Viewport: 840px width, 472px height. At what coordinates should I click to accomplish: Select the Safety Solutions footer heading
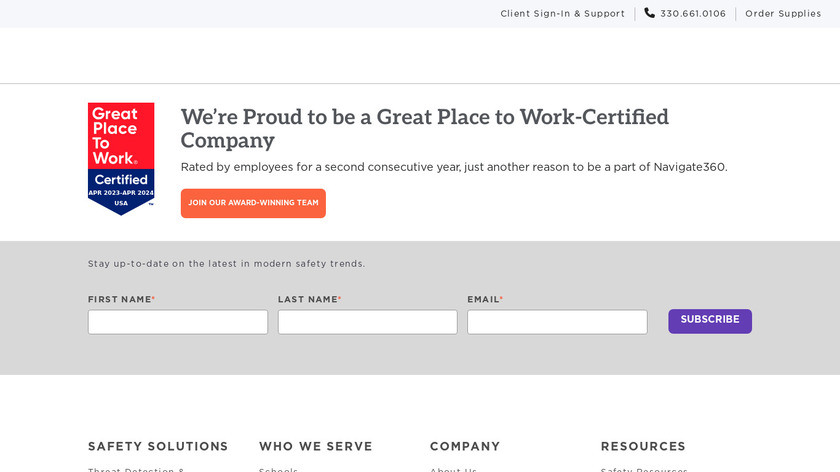click(158, 446)
